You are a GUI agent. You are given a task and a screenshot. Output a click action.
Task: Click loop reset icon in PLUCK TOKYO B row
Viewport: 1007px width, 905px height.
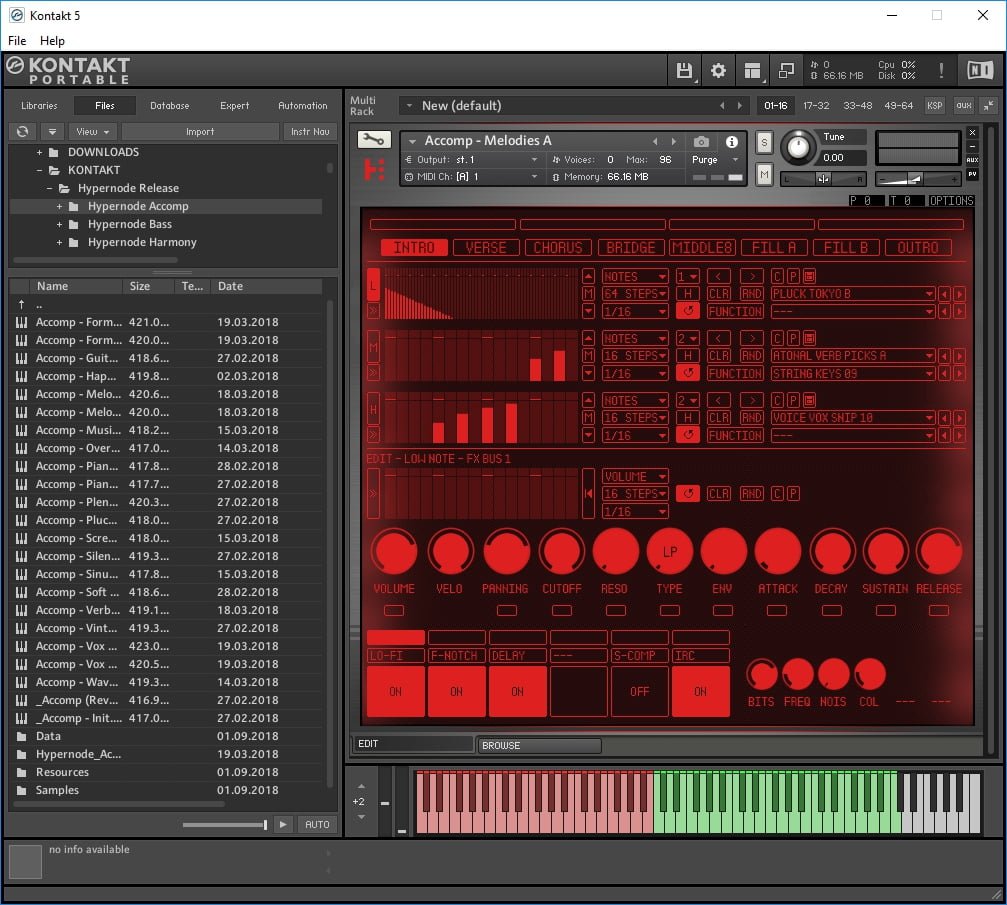pos(688,311)
